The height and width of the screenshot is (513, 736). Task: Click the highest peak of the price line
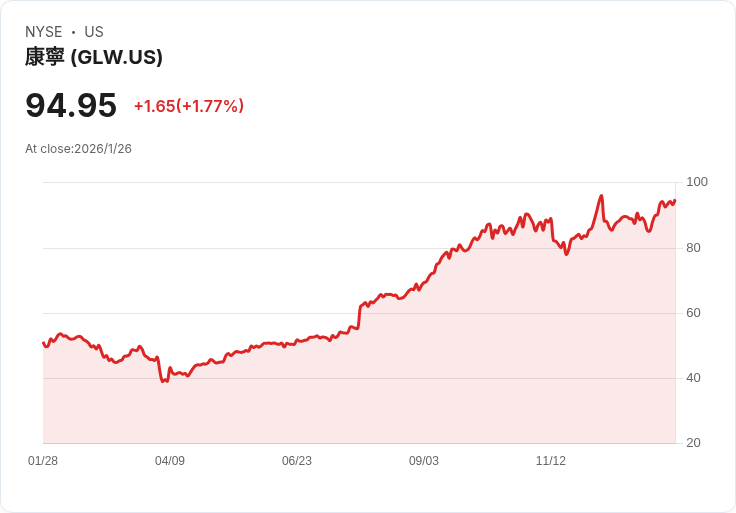pos(601,196)
